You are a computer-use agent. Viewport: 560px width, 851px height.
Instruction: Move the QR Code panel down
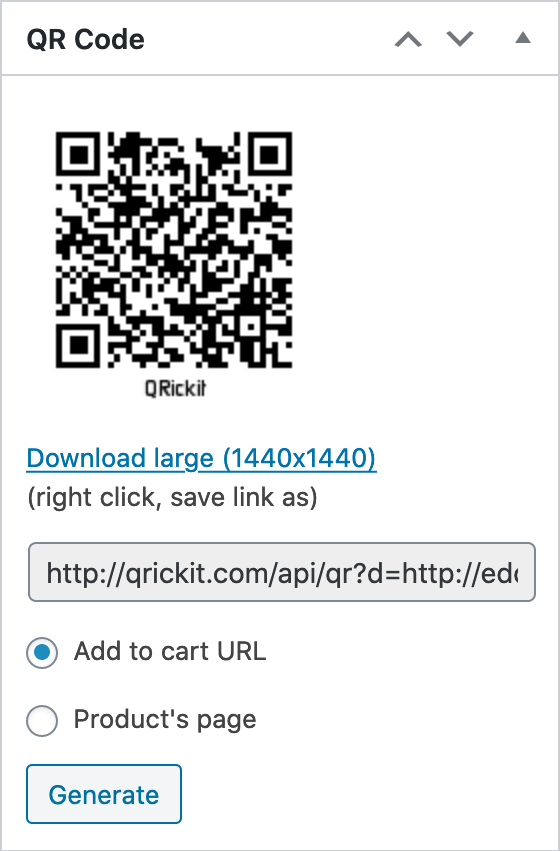[460, 39]
